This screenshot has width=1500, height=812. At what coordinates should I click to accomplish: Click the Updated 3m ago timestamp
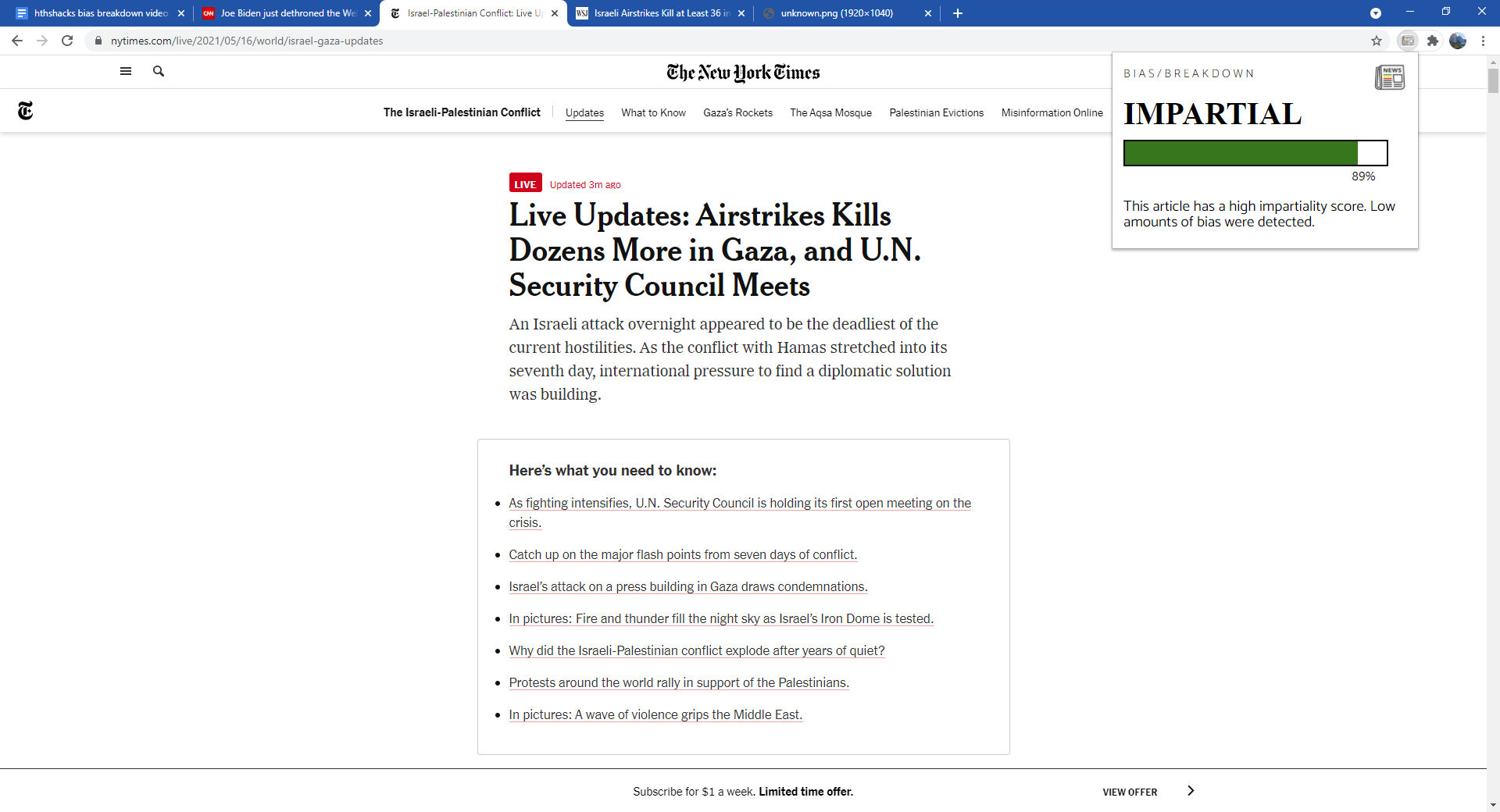pos(585,185)
